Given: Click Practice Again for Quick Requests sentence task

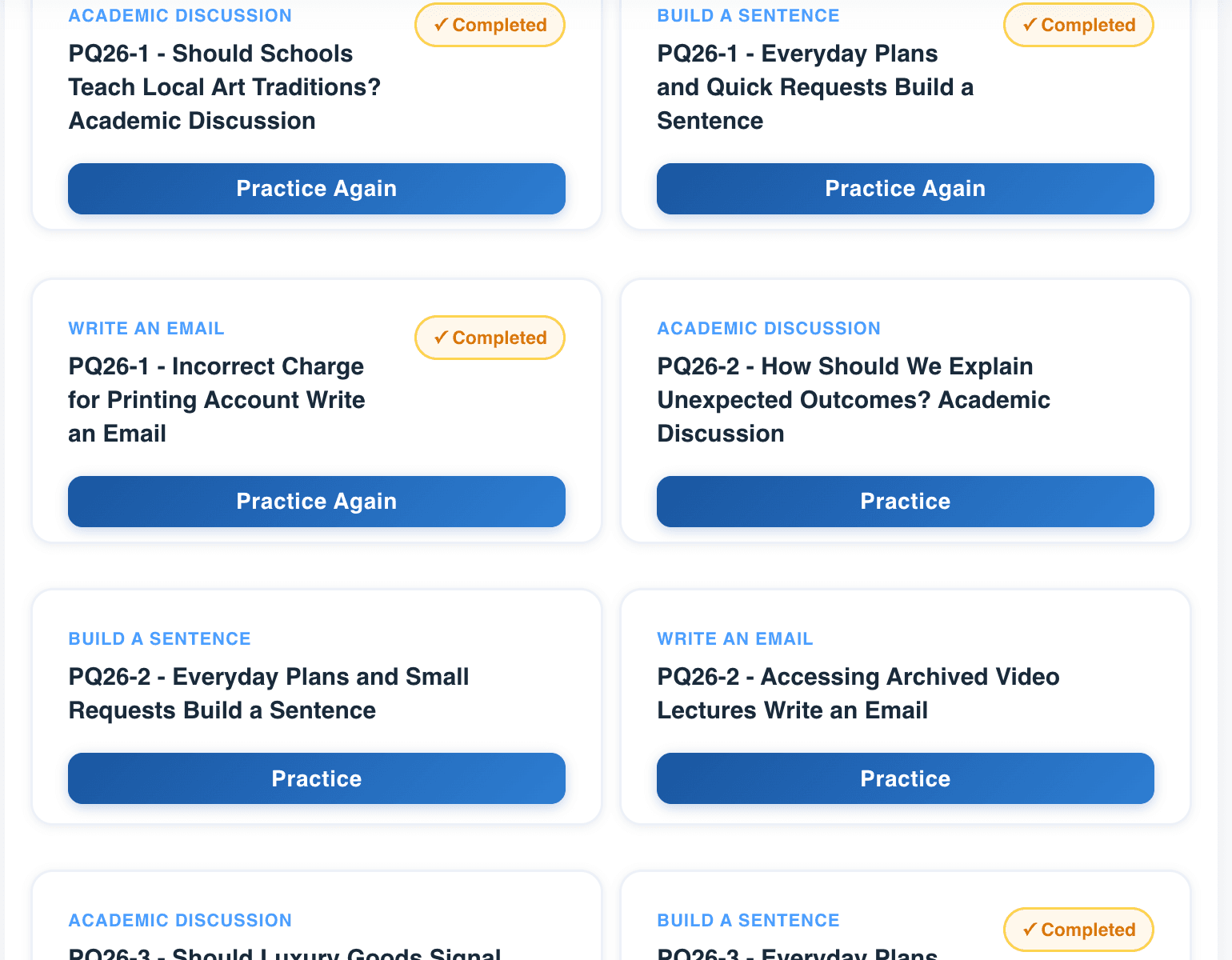Looking at the screenshot, I should point(905,189).
